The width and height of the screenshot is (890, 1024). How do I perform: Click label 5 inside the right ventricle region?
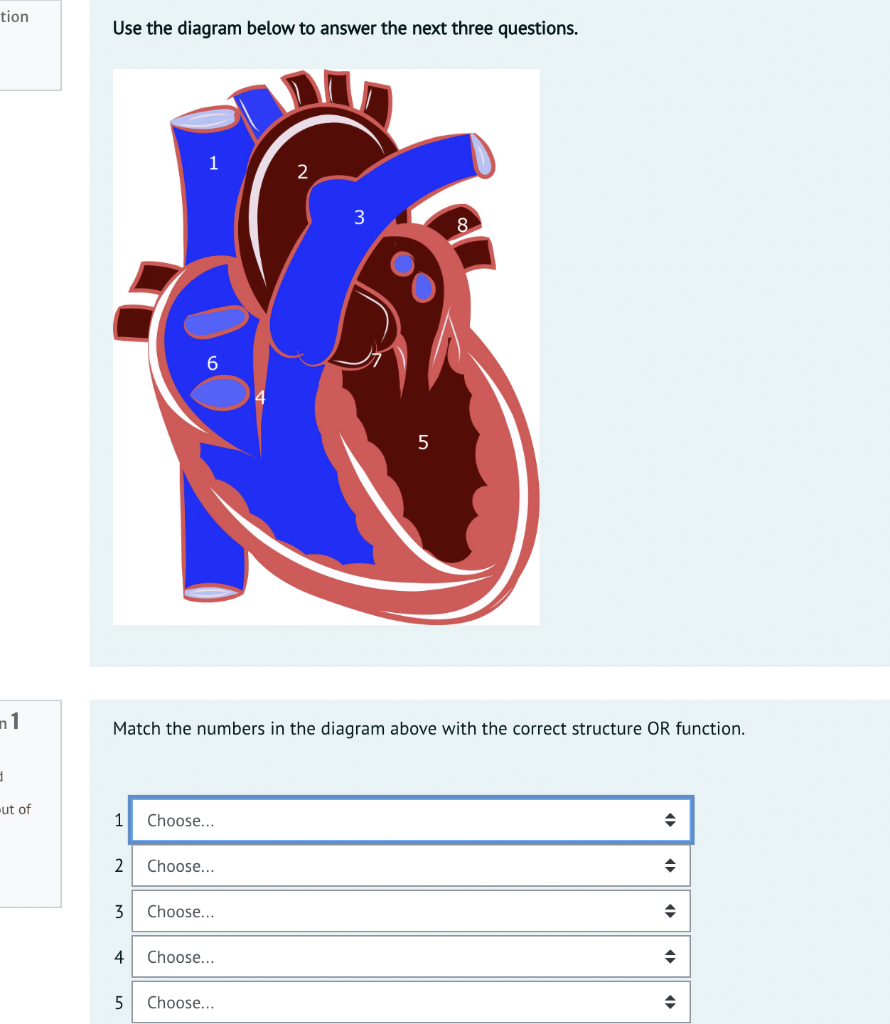(424, 441)
